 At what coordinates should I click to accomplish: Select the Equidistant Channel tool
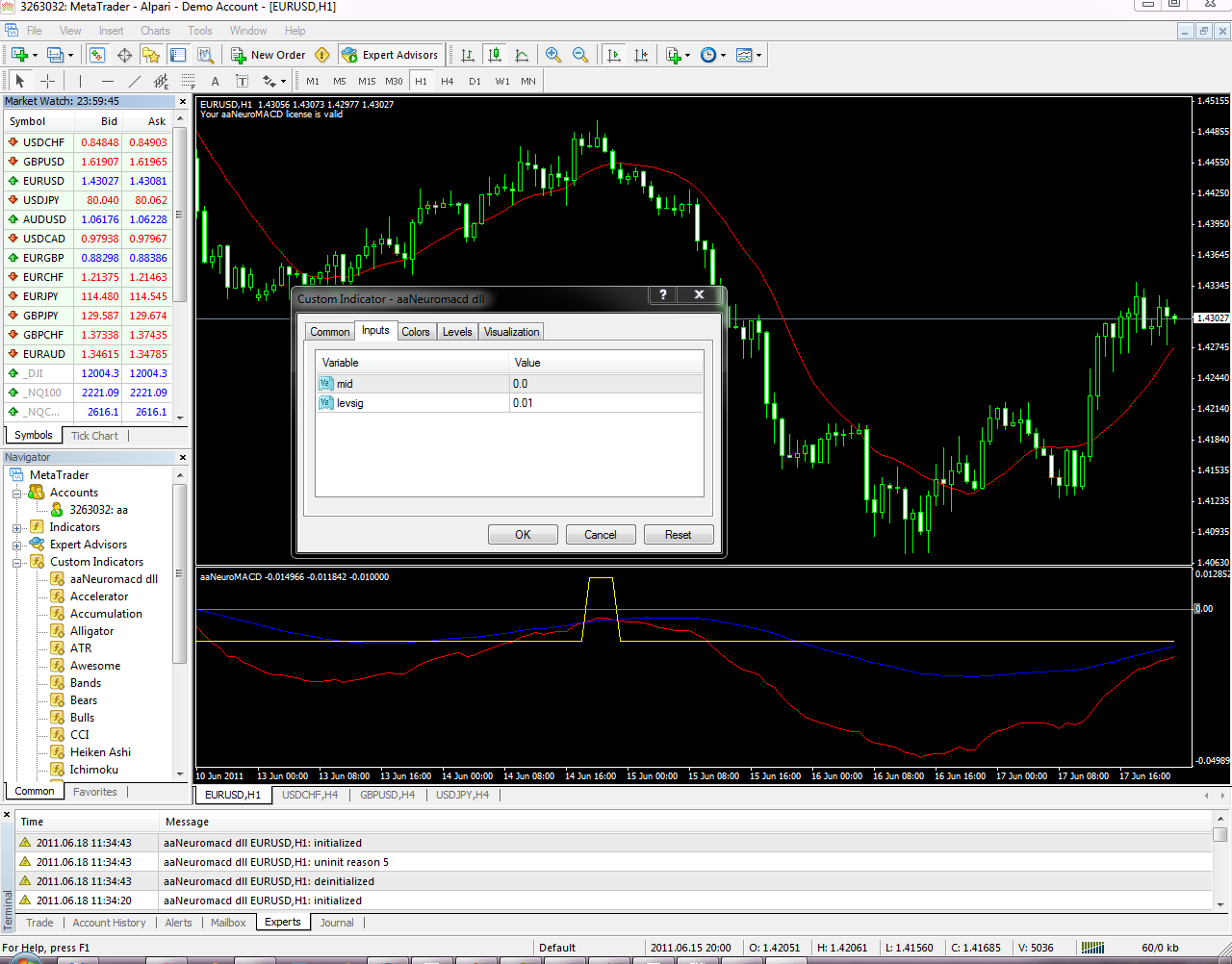(161, 81)
